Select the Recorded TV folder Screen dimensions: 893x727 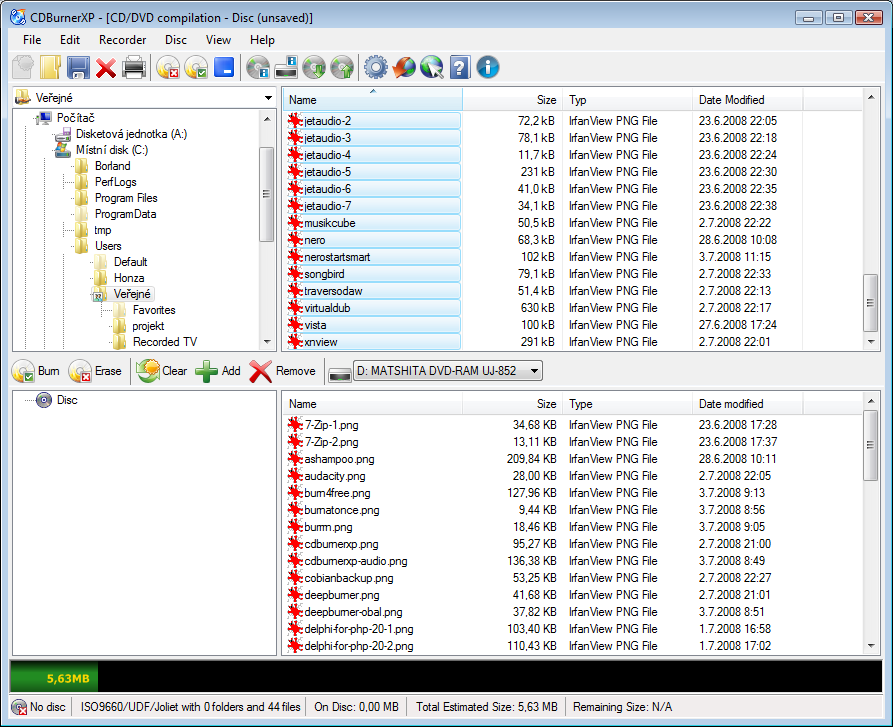(165, 342)
